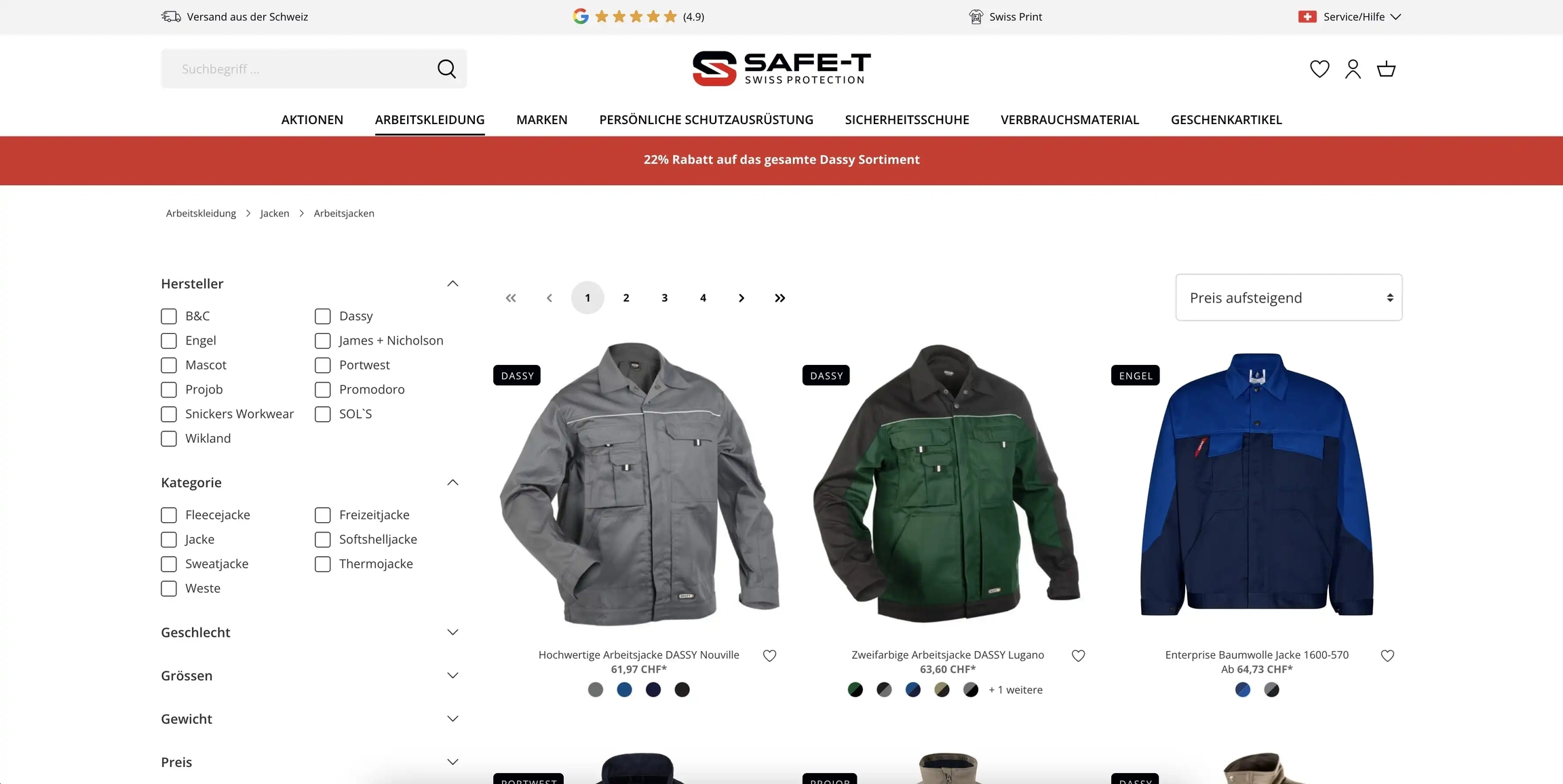Screen dimensions: 1563x784
Task: Open the Sicherheitsschuhe menu item
Action: tap(906, 119)
